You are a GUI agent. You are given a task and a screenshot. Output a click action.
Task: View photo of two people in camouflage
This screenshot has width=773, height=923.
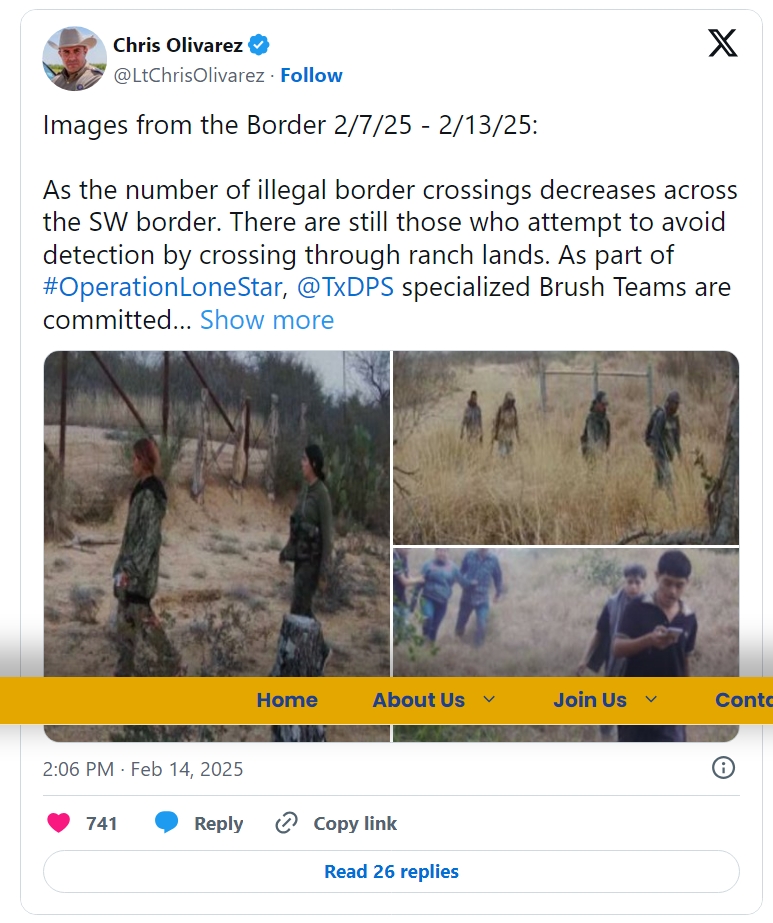tap(217, 514)
